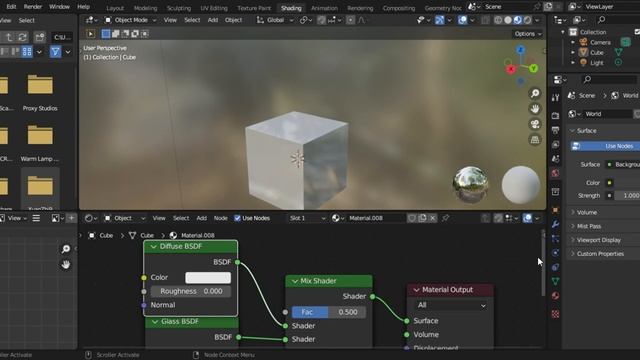Screen dimensions: 640x360
Task: Toggle X-ray display in viewport header
Action: 485,20
